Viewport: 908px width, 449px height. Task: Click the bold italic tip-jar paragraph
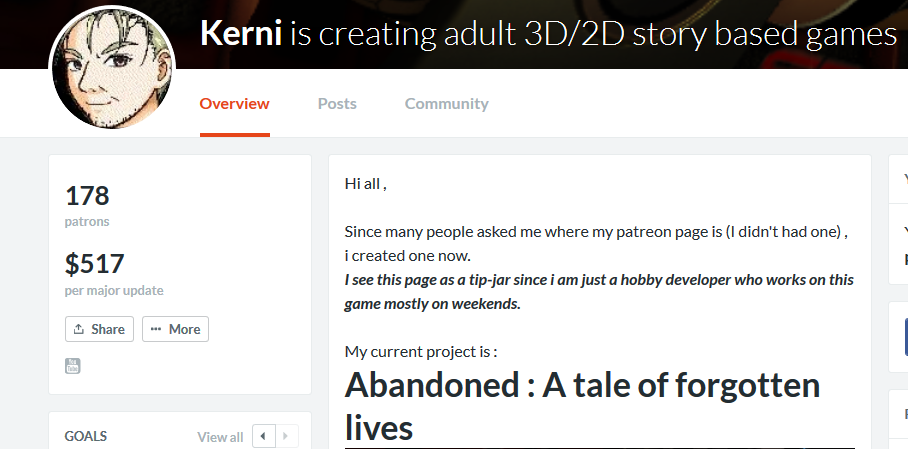click(599, 291)
